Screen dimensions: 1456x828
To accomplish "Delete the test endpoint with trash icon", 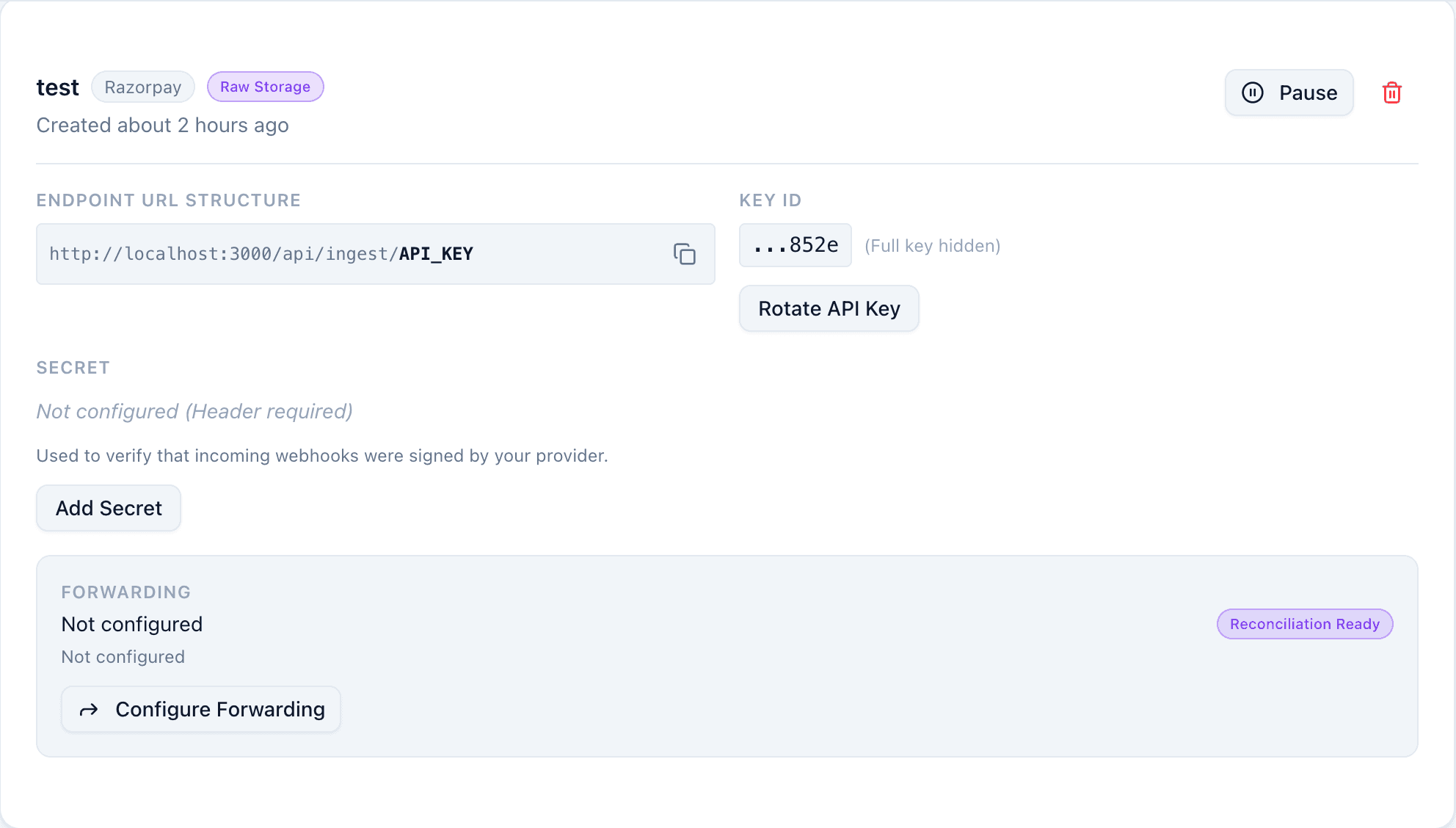I will pyautogui.click(x=1391, y=93).
